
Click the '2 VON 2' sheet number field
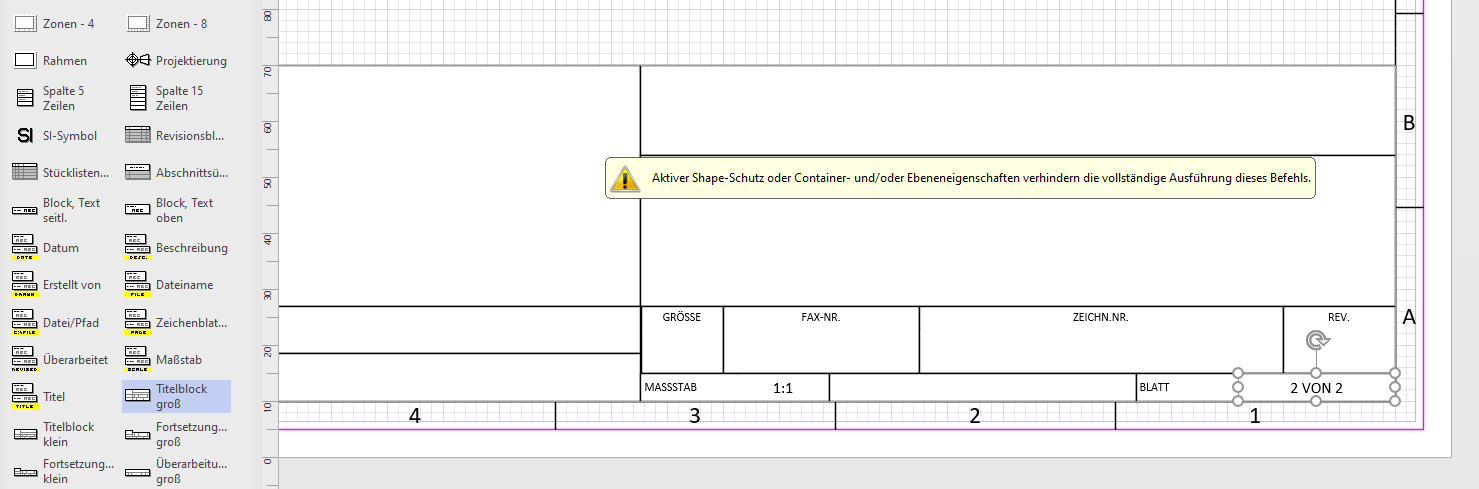1316,388
